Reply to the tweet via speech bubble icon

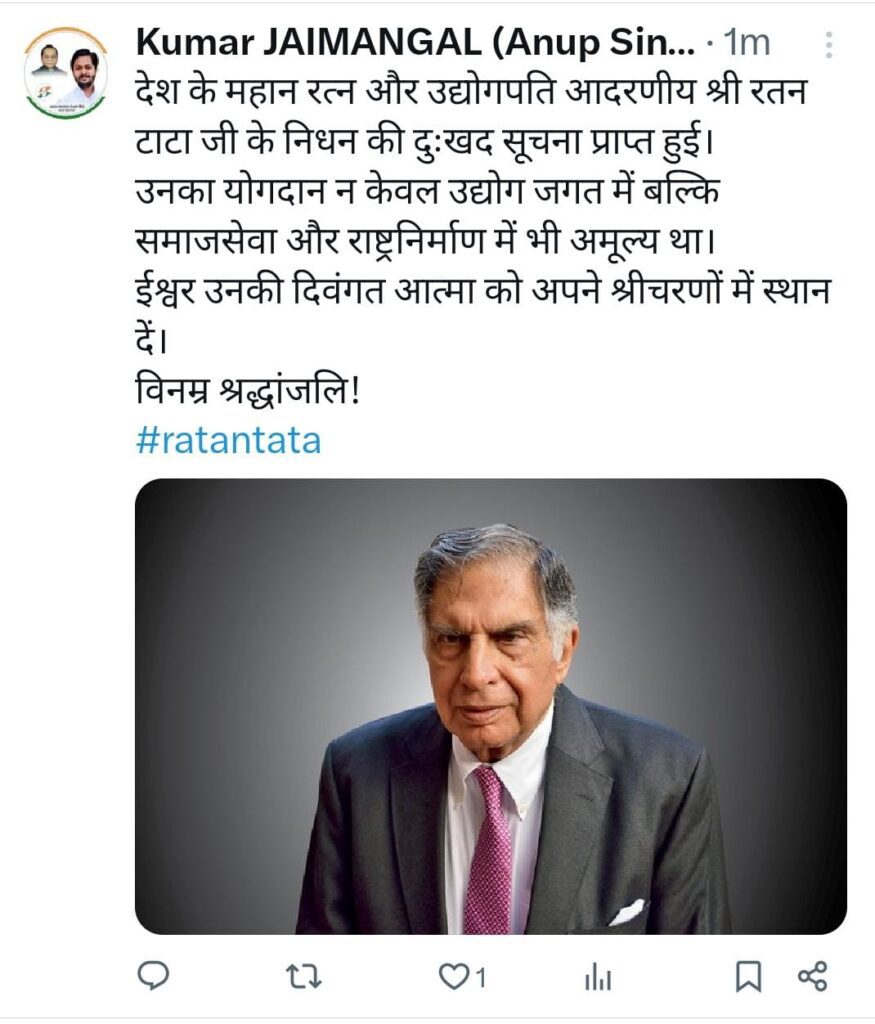[153, 975]
